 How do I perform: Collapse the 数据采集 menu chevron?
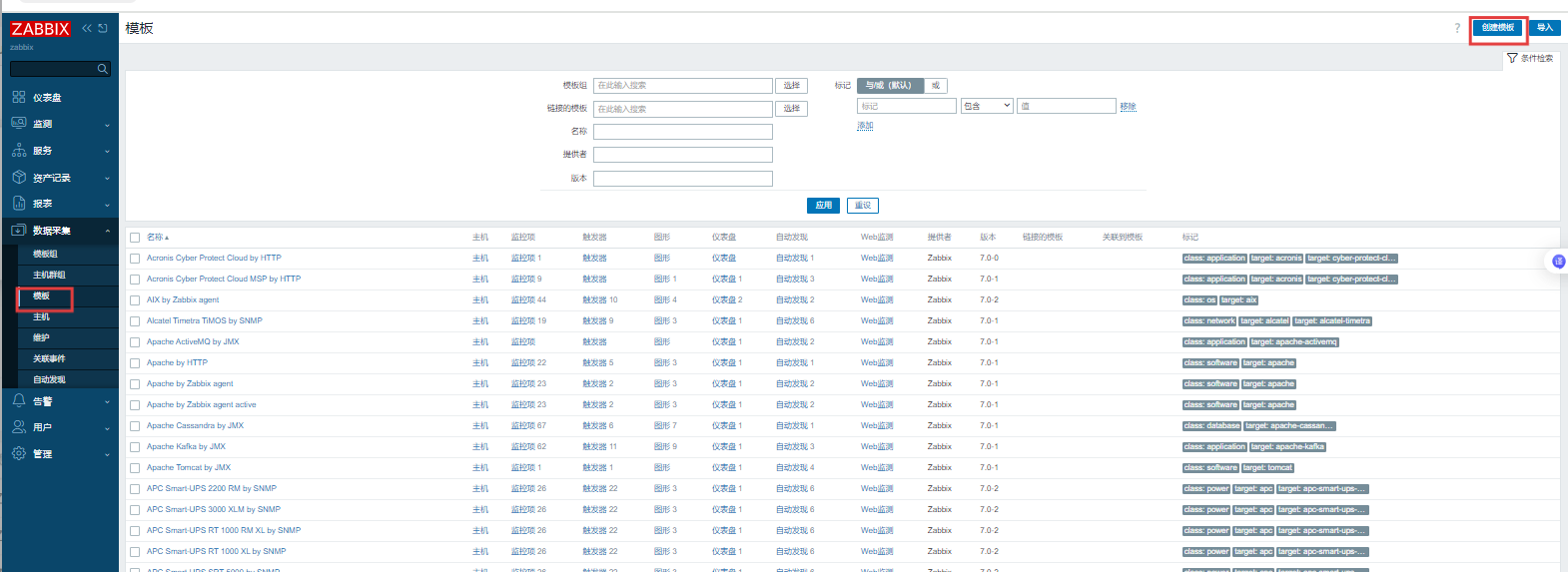(x=107, y=231)
